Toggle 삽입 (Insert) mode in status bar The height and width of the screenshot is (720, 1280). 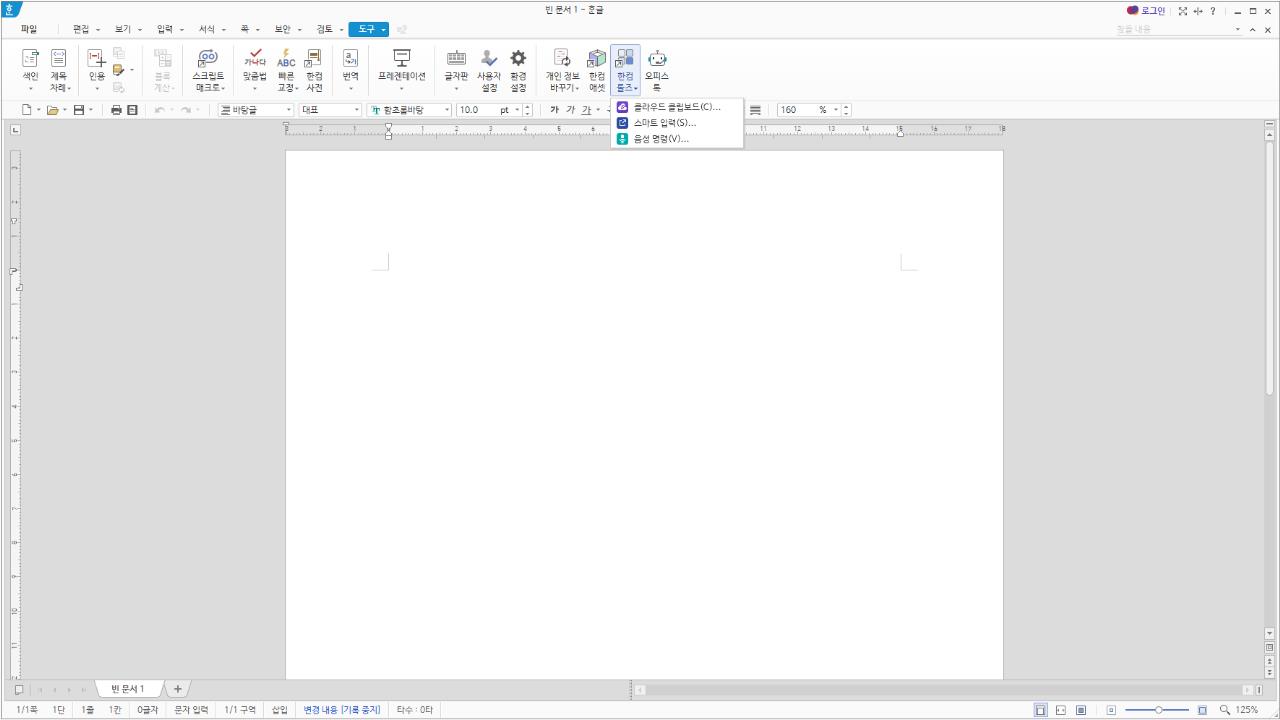tap(280, 710)
